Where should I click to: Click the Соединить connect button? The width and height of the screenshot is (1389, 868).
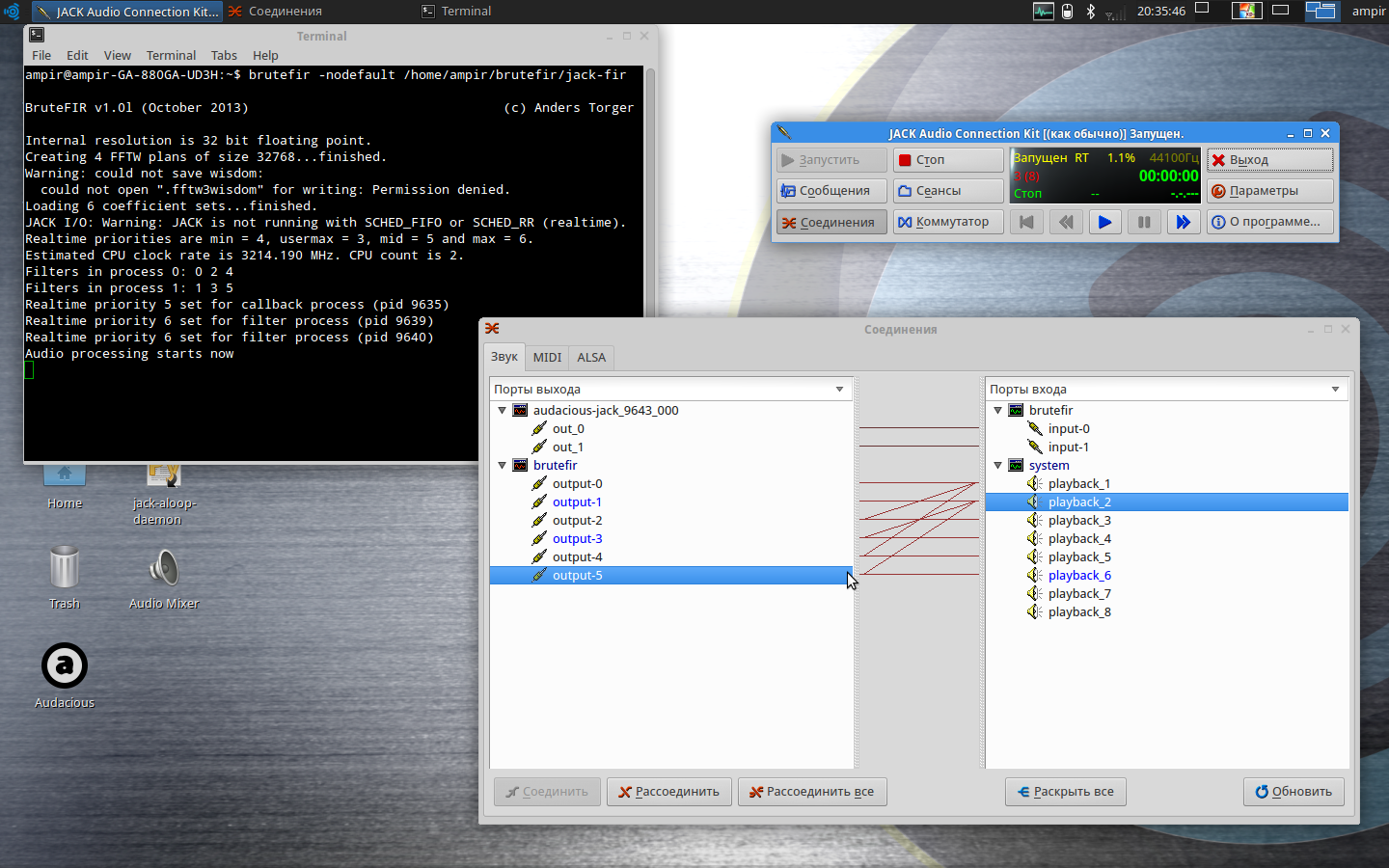coord(548,792)
